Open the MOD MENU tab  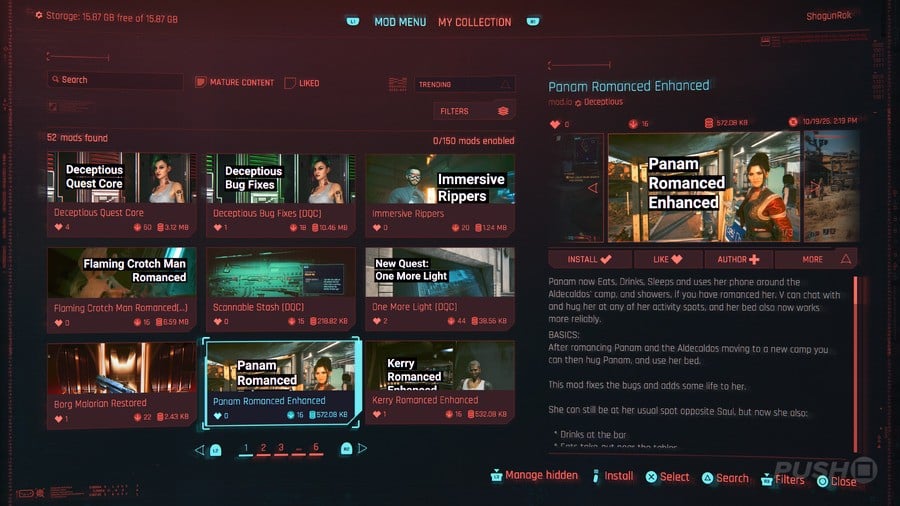tap(400, 22)
